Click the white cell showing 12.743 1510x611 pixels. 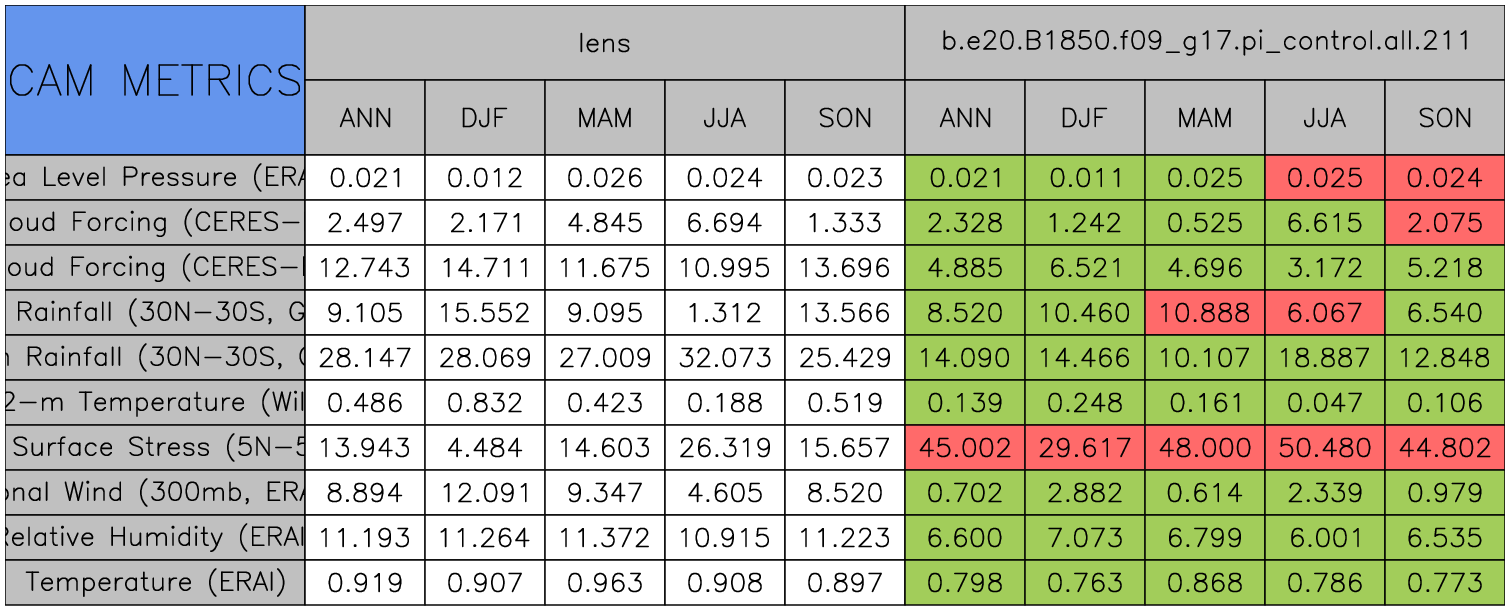(365, 268)
